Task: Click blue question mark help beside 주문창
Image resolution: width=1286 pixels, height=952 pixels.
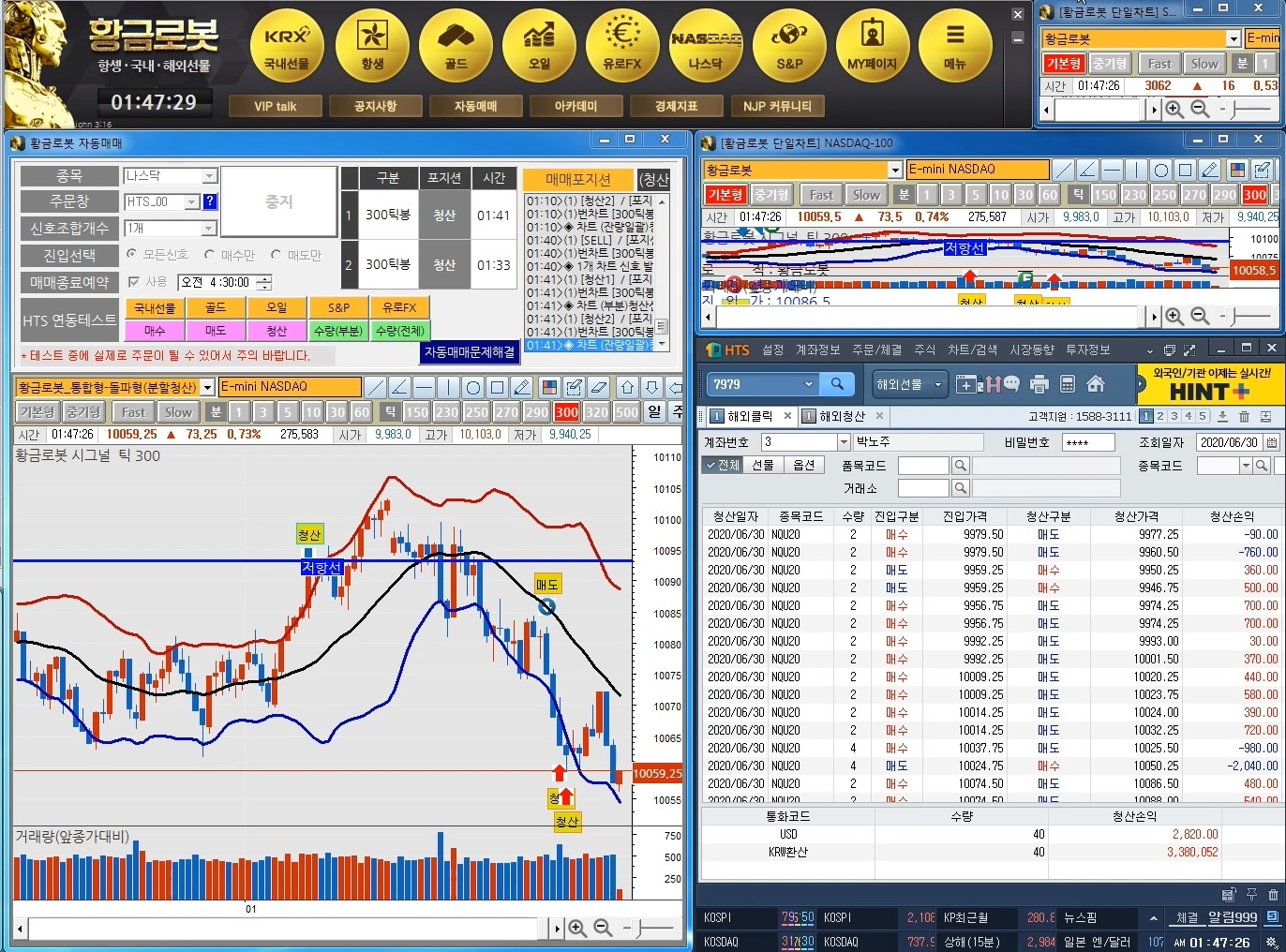Action: (x=210, y=201)
